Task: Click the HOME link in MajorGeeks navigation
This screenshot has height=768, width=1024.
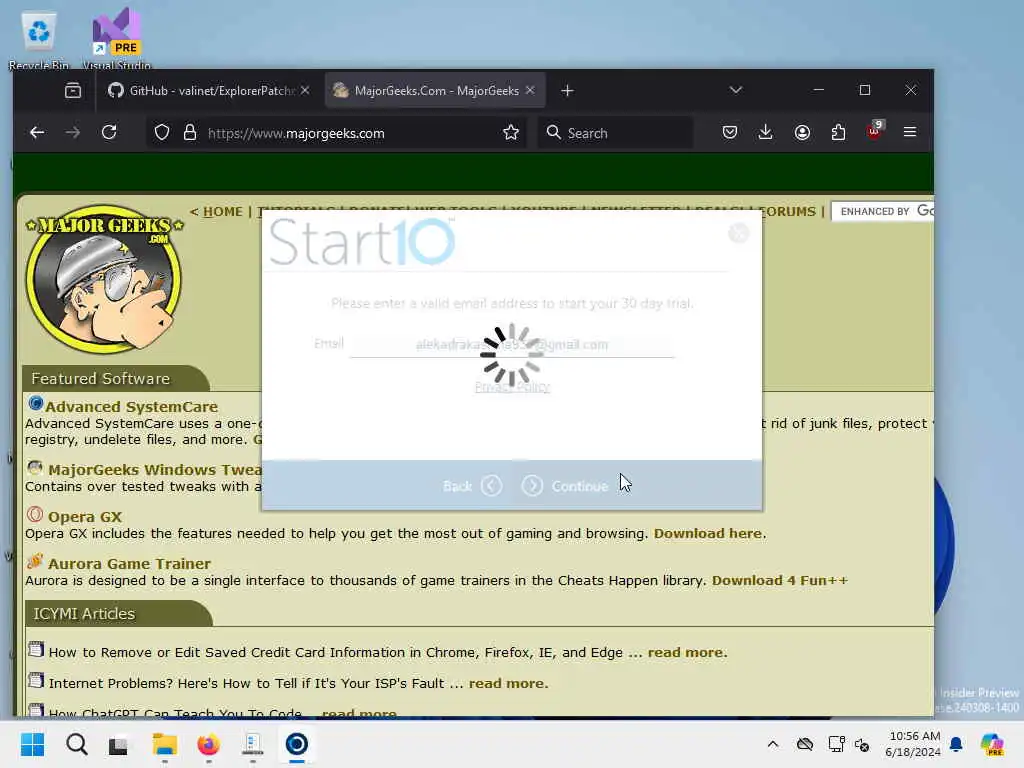Action: [x=223, y=212]
